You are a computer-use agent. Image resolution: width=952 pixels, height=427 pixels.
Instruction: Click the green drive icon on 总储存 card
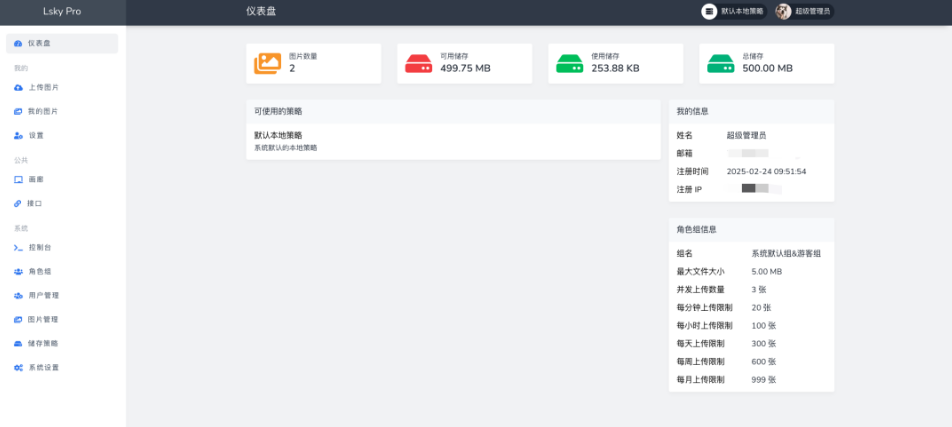(x=721, y=64)
